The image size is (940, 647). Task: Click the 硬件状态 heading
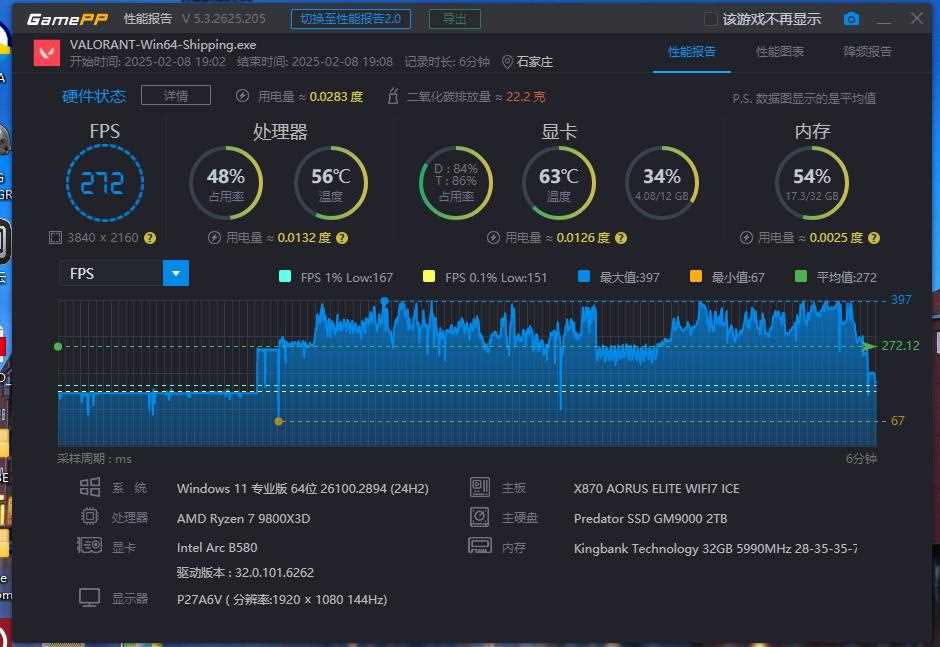click(94, 96)
